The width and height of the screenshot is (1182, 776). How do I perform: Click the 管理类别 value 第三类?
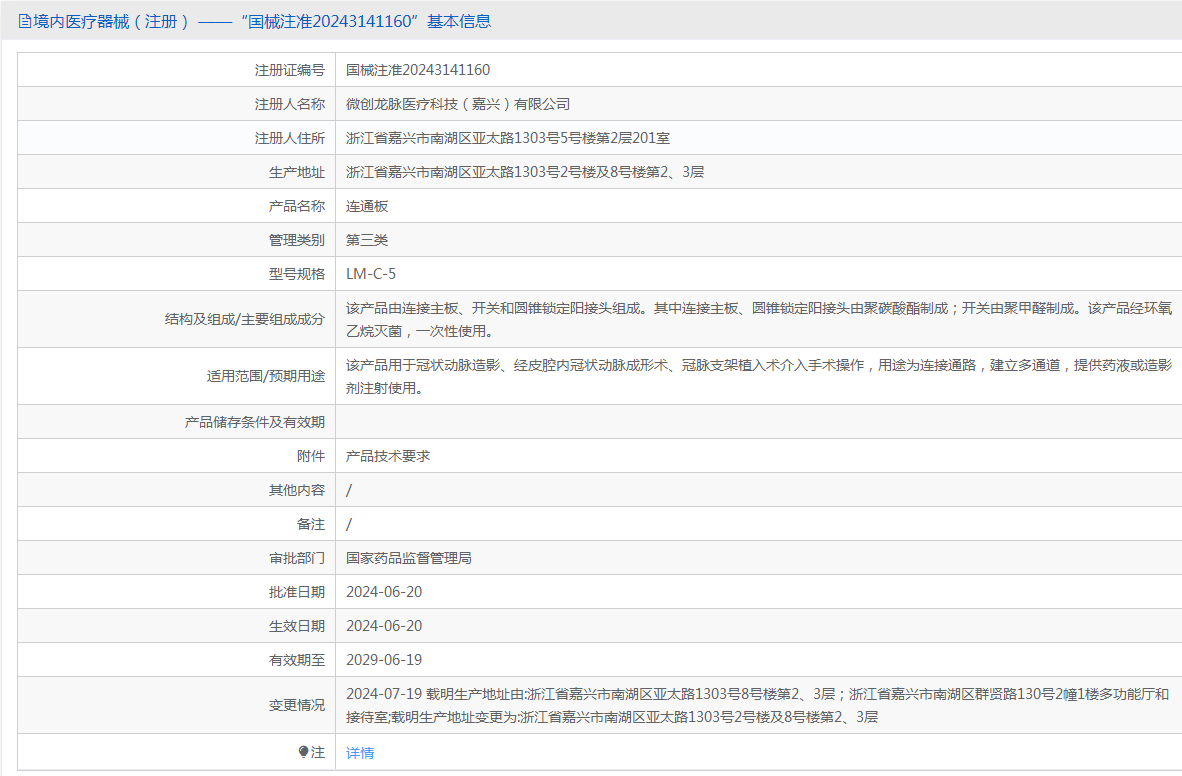(x=367, y=240)
